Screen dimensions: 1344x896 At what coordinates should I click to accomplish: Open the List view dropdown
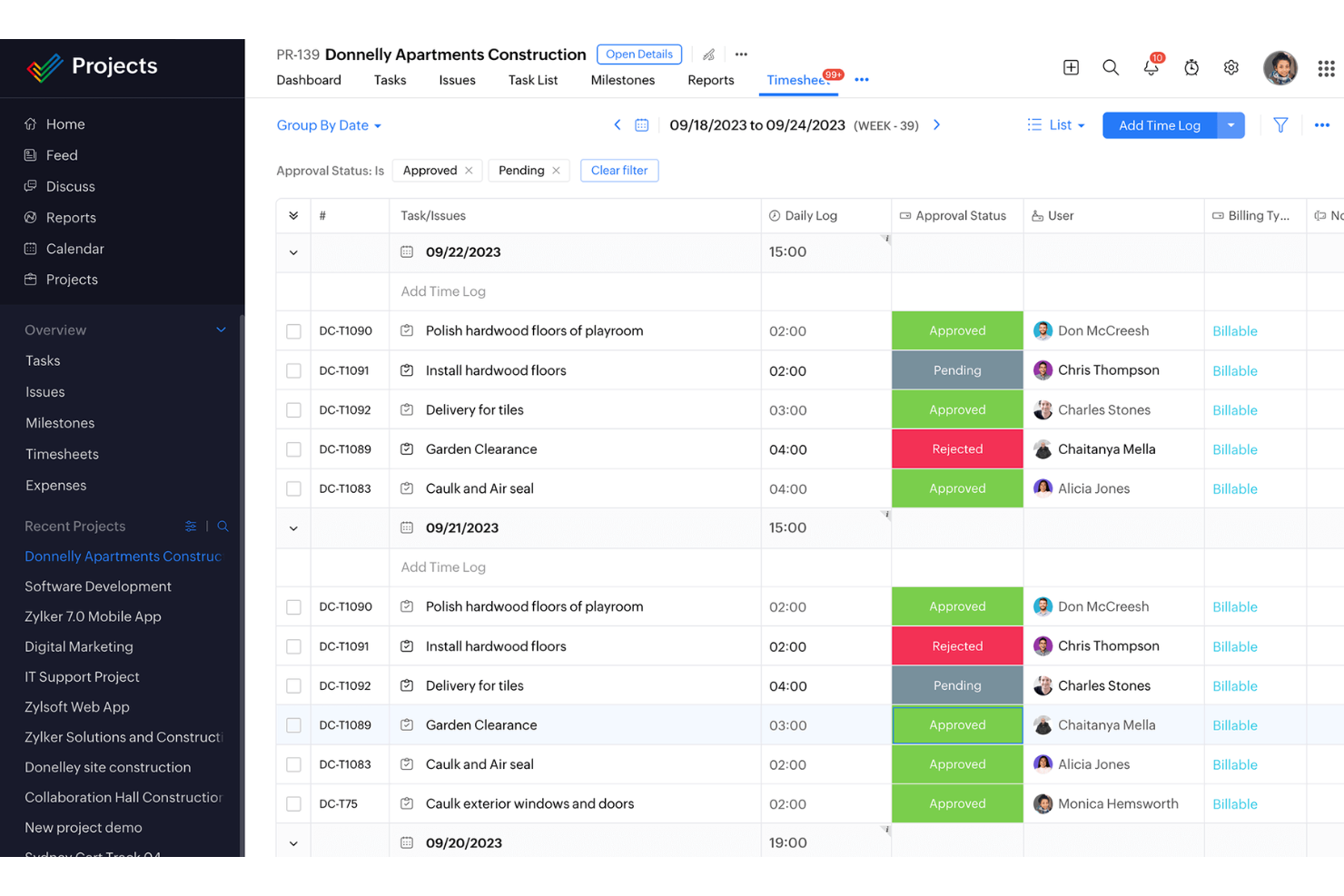click(x=1056, y=124)
